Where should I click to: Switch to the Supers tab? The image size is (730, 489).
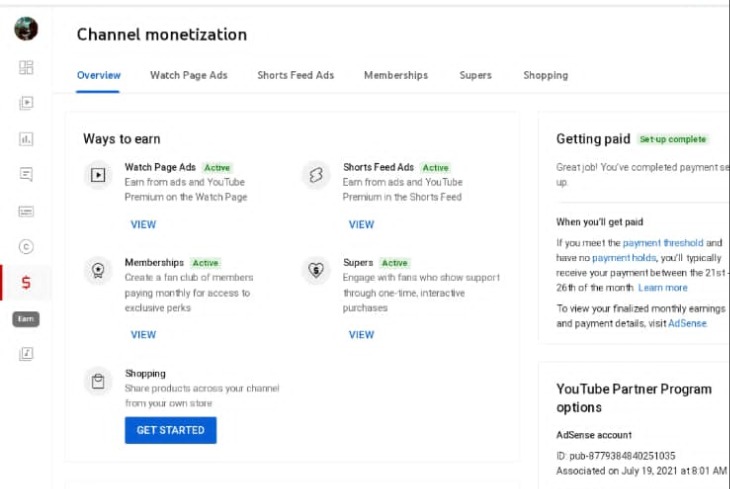point(475,75)
